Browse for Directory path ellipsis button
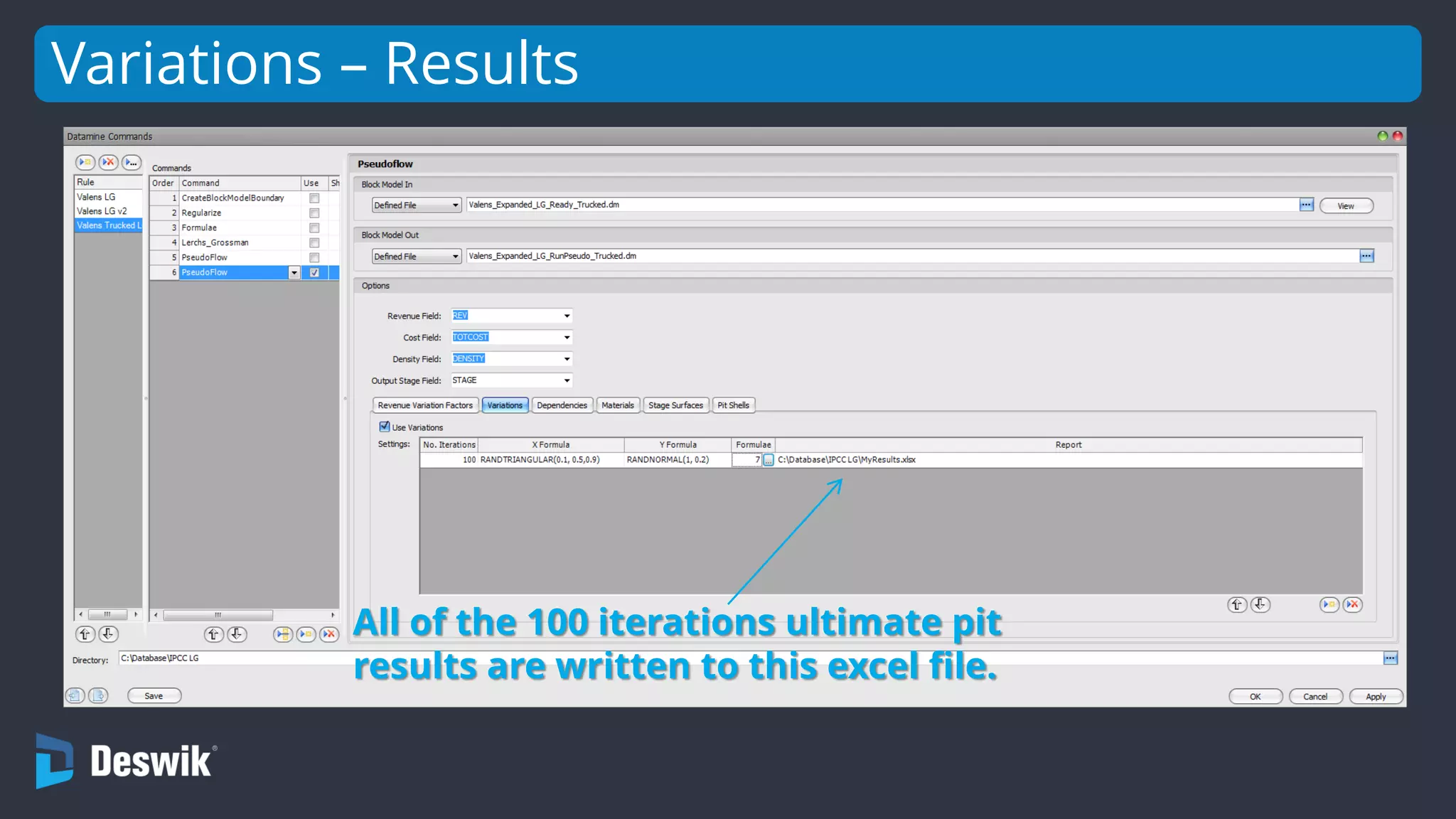 pyautogui.click(x=1391, y=658)
